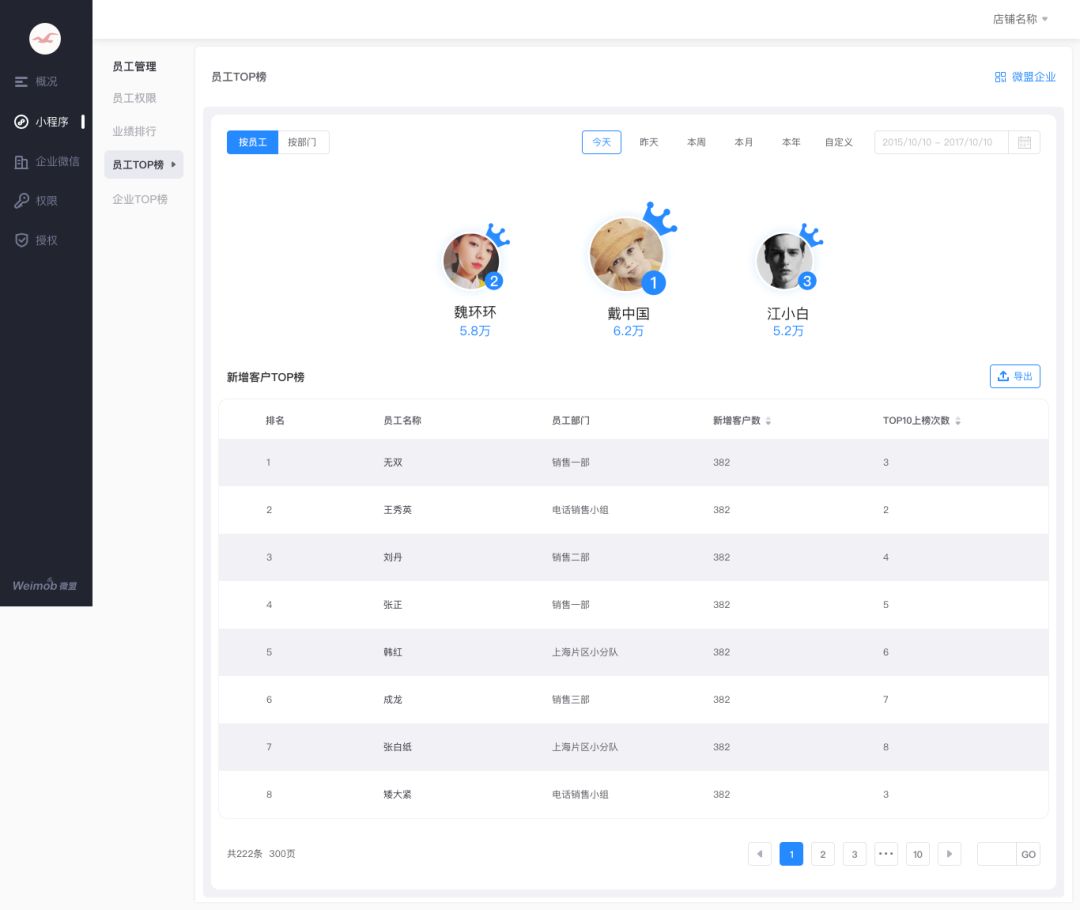Switch to 按员工 view
Viewport: 1080px width, 910px height.
click(x=252, y=142)
